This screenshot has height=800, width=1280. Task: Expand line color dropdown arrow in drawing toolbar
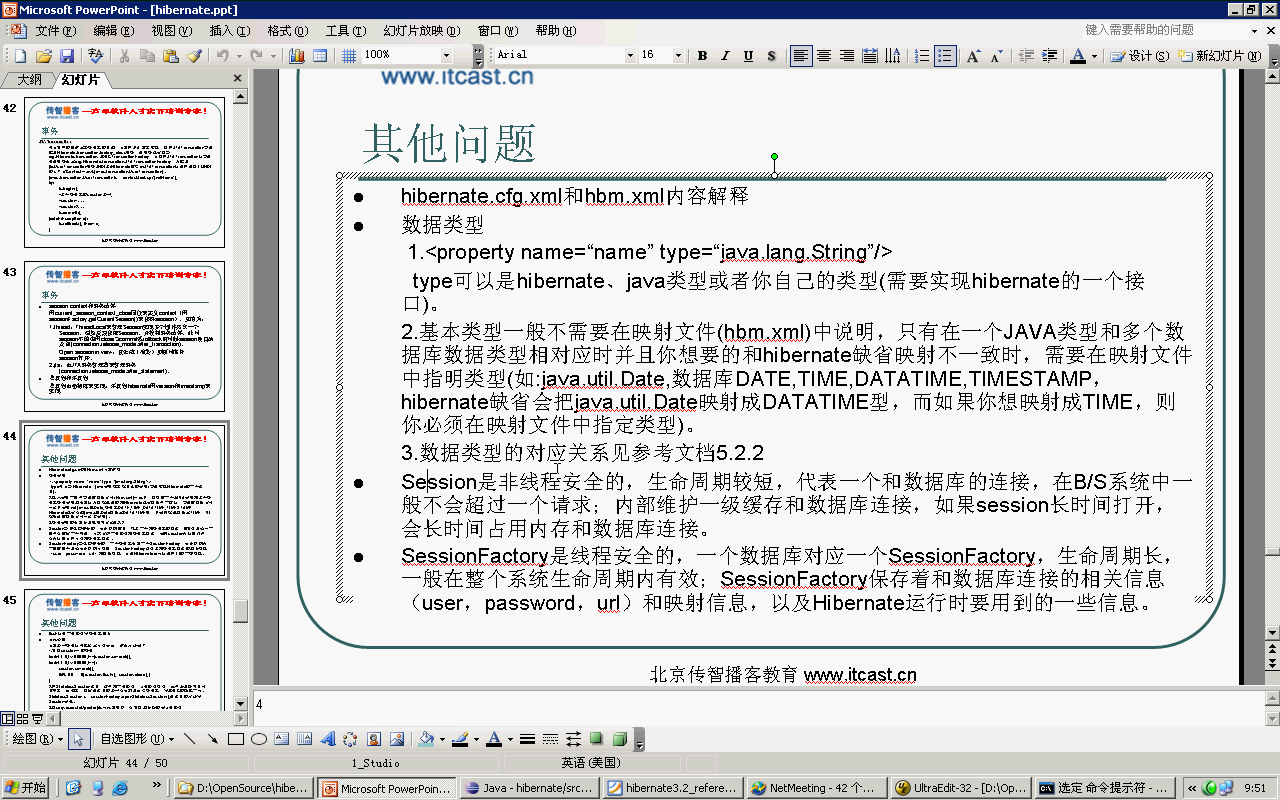coord(476,740)
